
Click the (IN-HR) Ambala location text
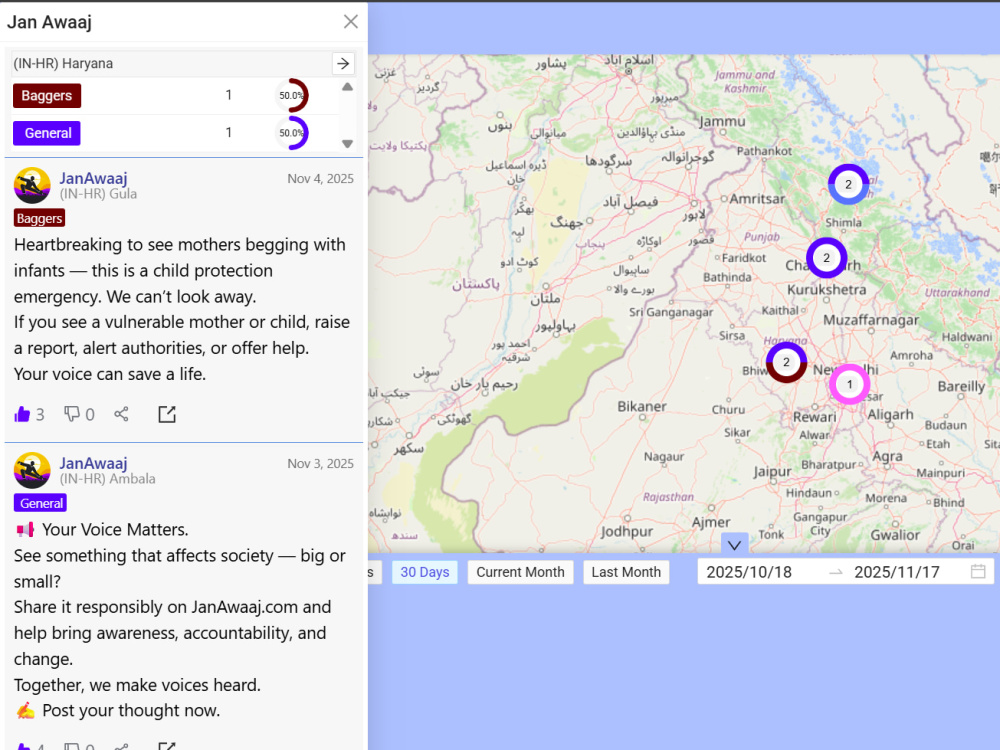(107, 479)
